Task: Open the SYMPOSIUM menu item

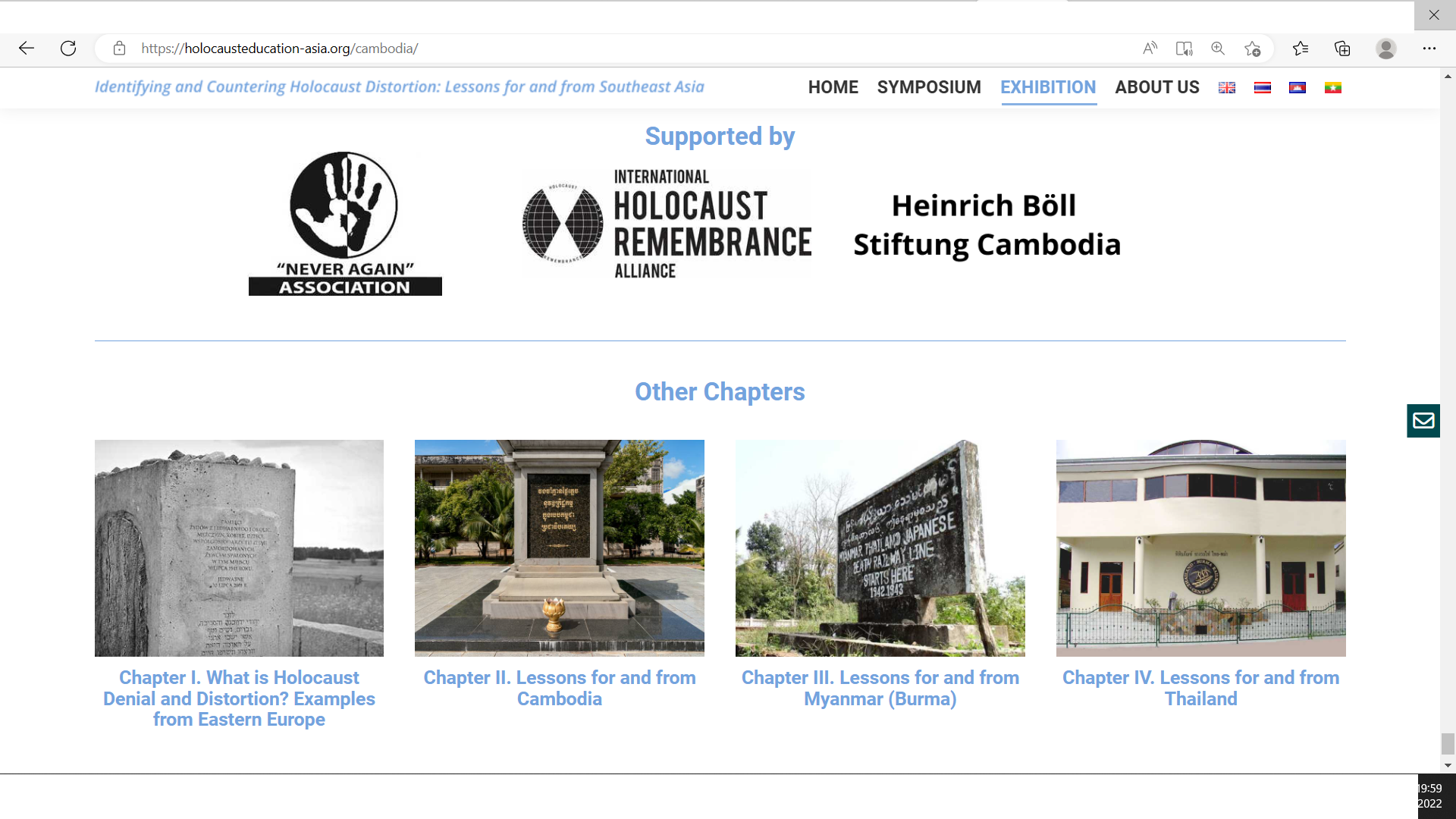Action: tap(929, 87)
